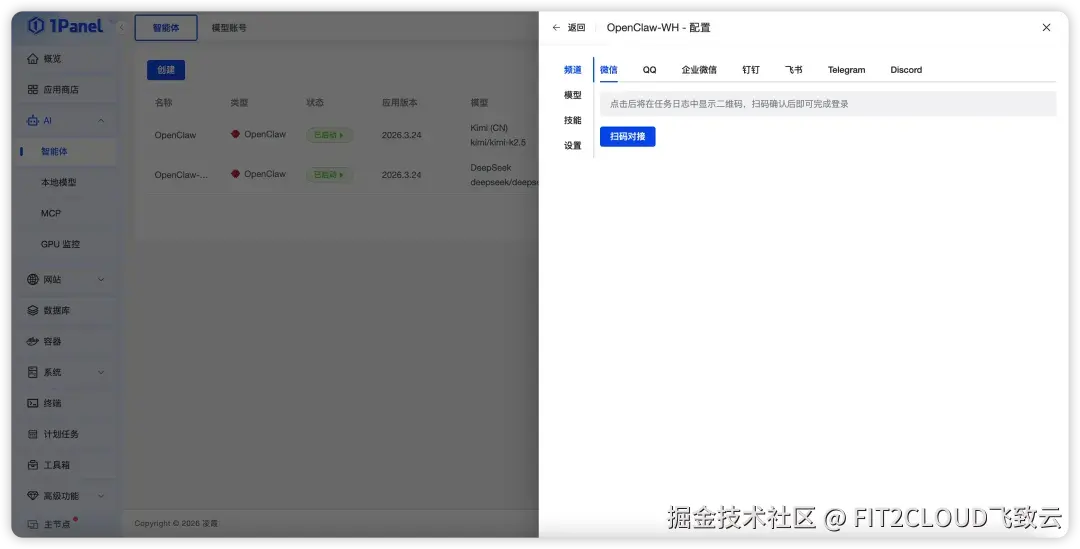1080x549 pixels.
Task: Open the 已启动 status dropdown for OpenClaw
Action: click(329, 135)
